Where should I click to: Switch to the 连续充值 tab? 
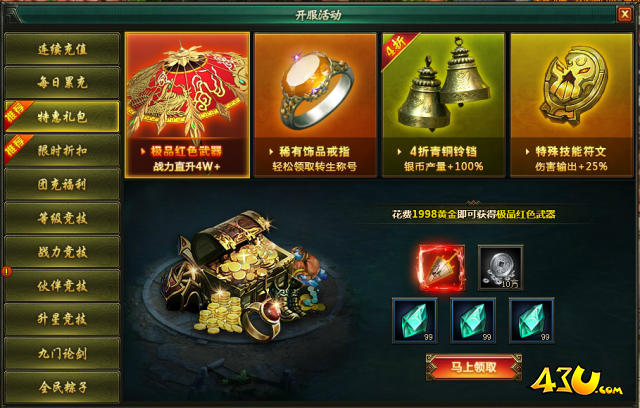click(x=62, y=49)
